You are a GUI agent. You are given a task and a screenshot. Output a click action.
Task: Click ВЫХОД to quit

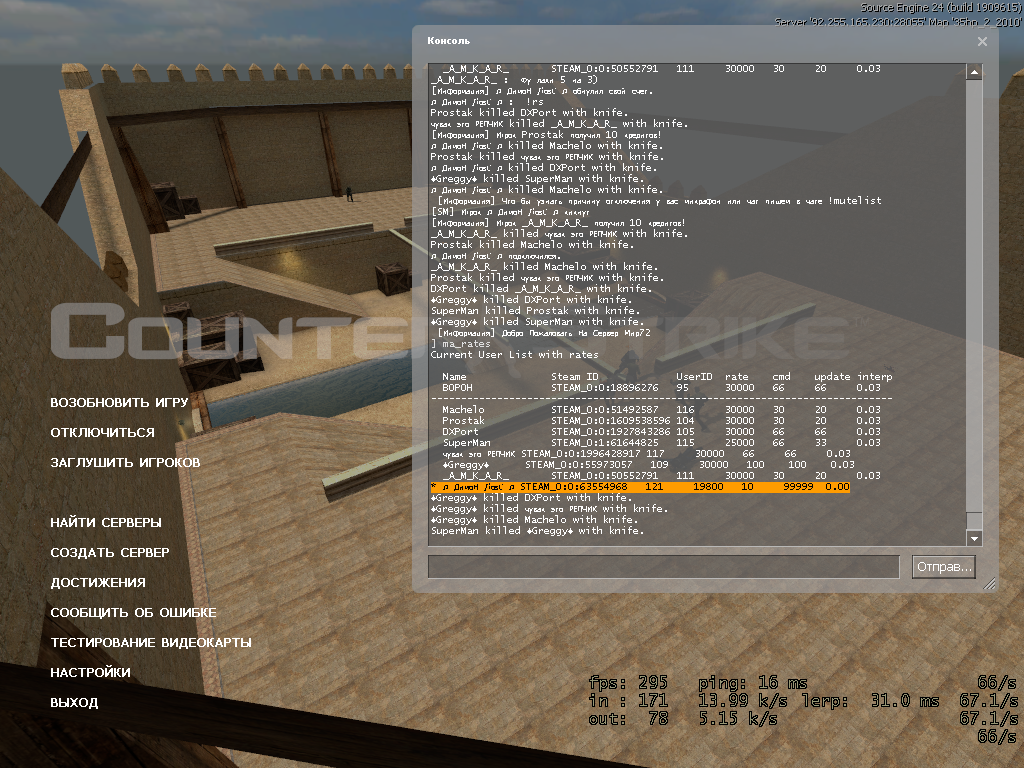pyautogui.click(x=74, y=703)
